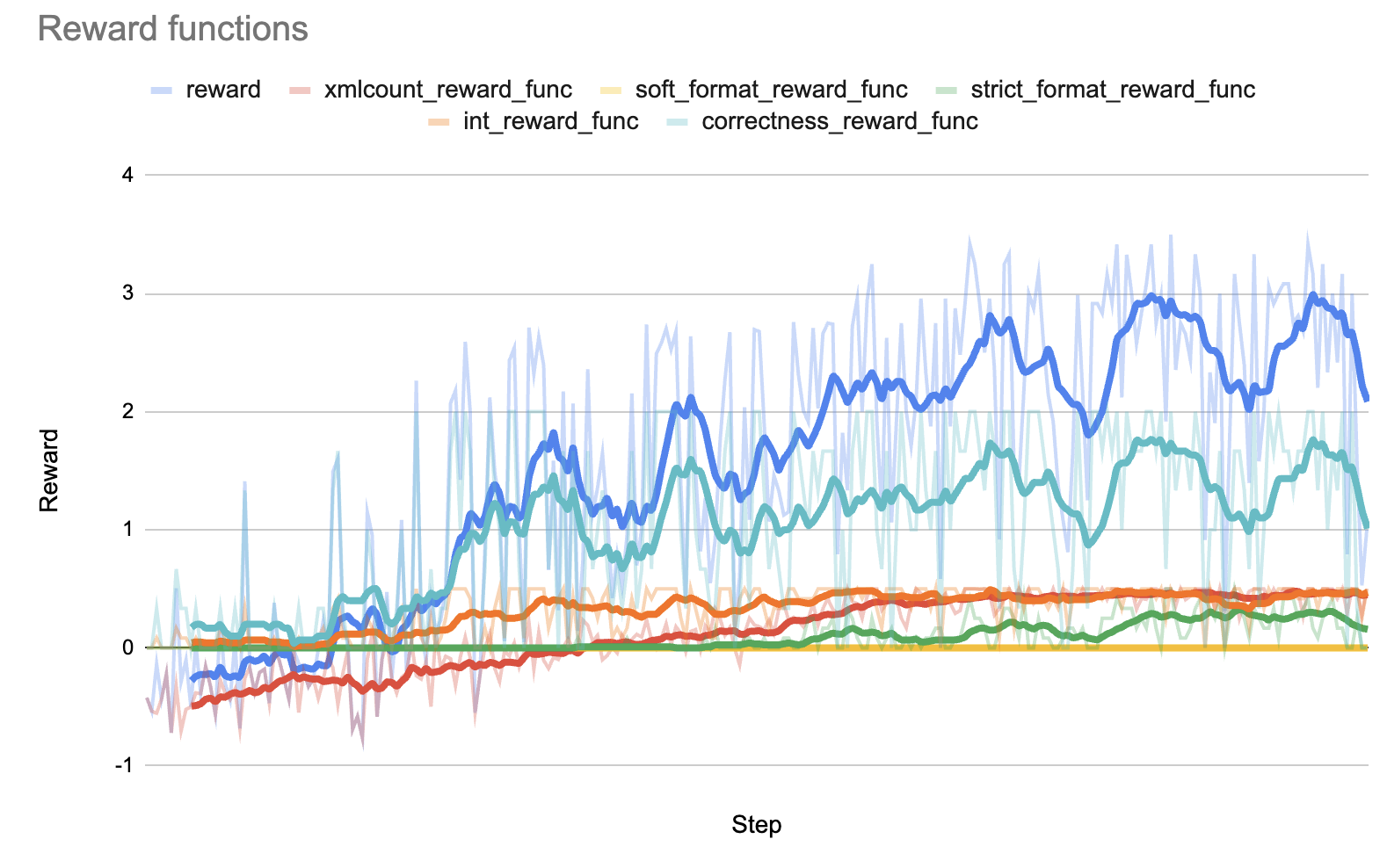Select the teal correctness_reward_func legend swatch
This screenshot has height=868, width=1387.
click(677, 121)
